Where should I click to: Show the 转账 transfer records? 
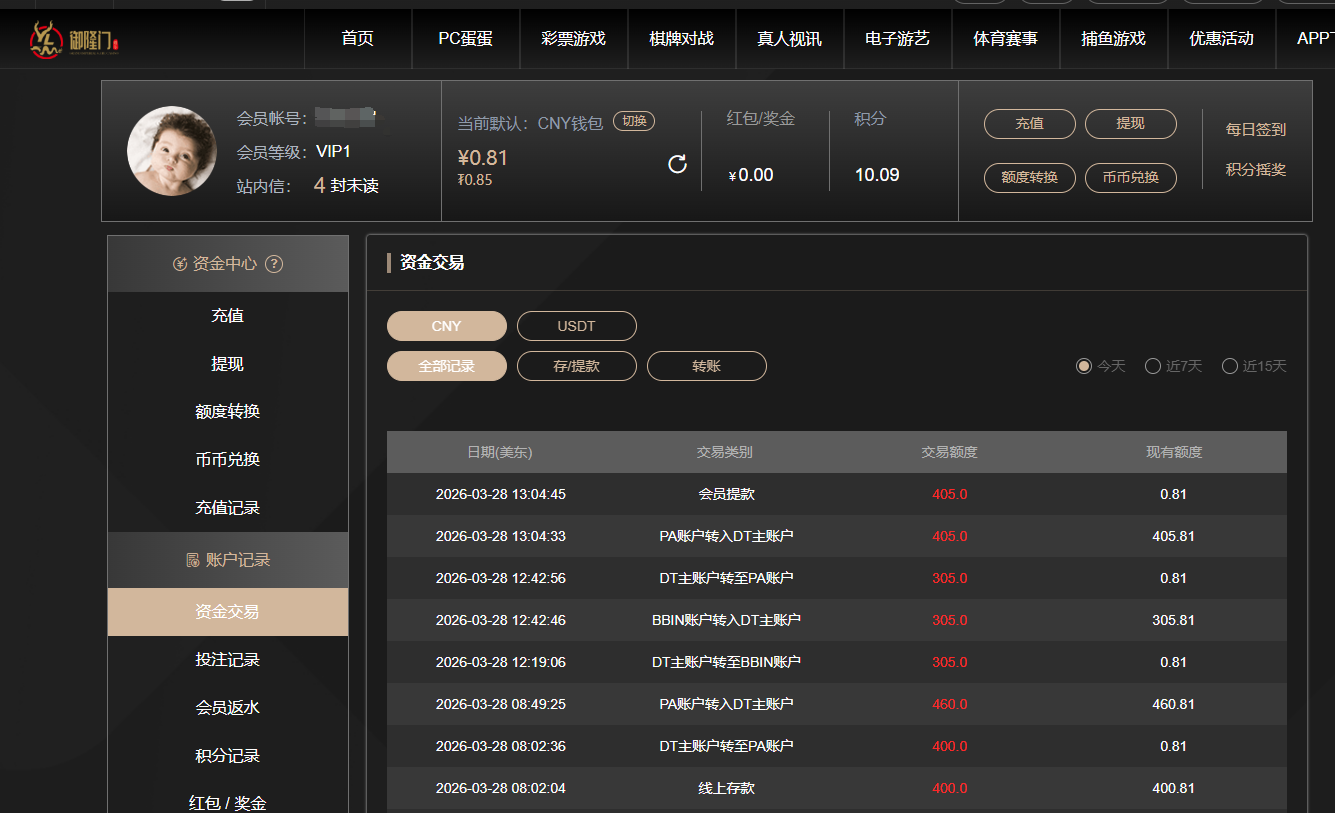coord(706,366)
